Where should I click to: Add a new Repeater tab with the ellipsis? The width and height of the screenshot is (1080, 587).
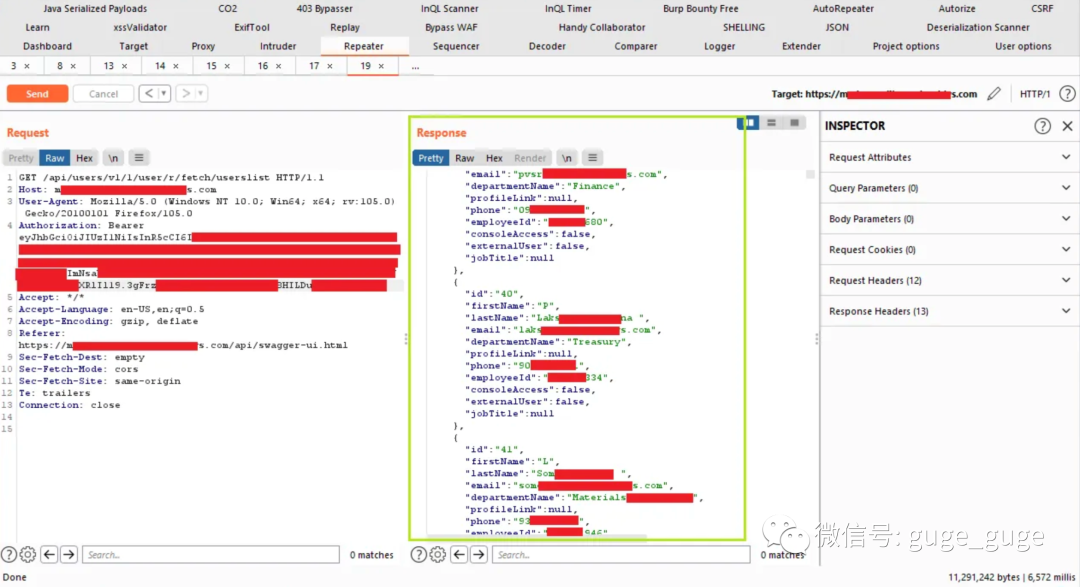[x=415, y=67]
